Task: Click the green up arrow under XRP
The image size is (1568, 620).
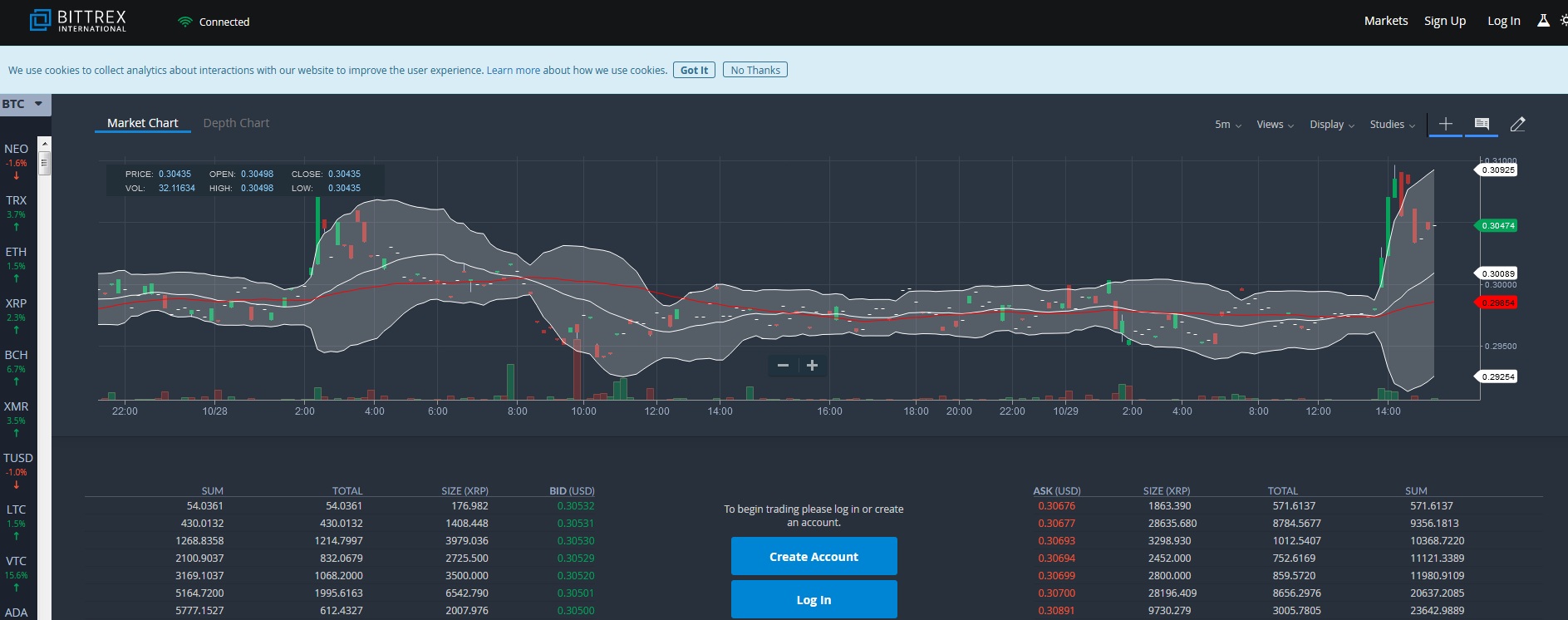Action: tap(16, 330)
